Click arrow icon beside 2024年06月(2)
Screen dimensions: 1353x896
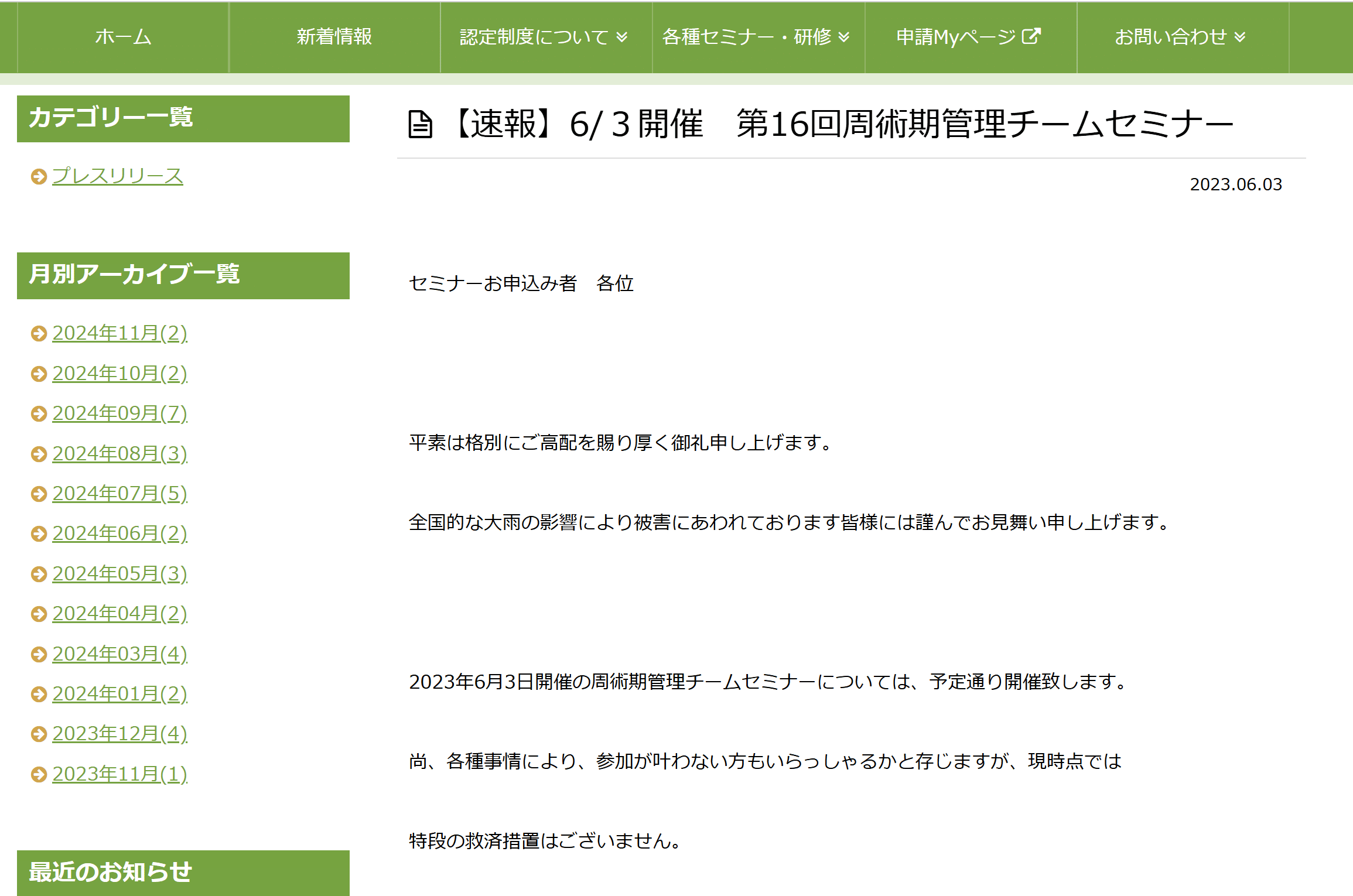coord(39,534)
